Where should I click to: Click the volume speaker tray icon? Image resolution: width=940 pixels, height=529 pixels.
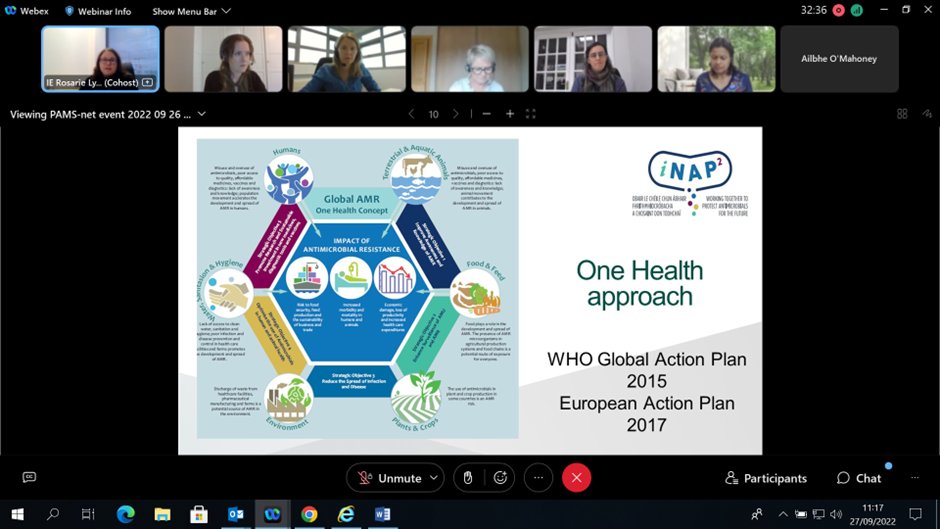pyautogui.click(x=836, y=514)
